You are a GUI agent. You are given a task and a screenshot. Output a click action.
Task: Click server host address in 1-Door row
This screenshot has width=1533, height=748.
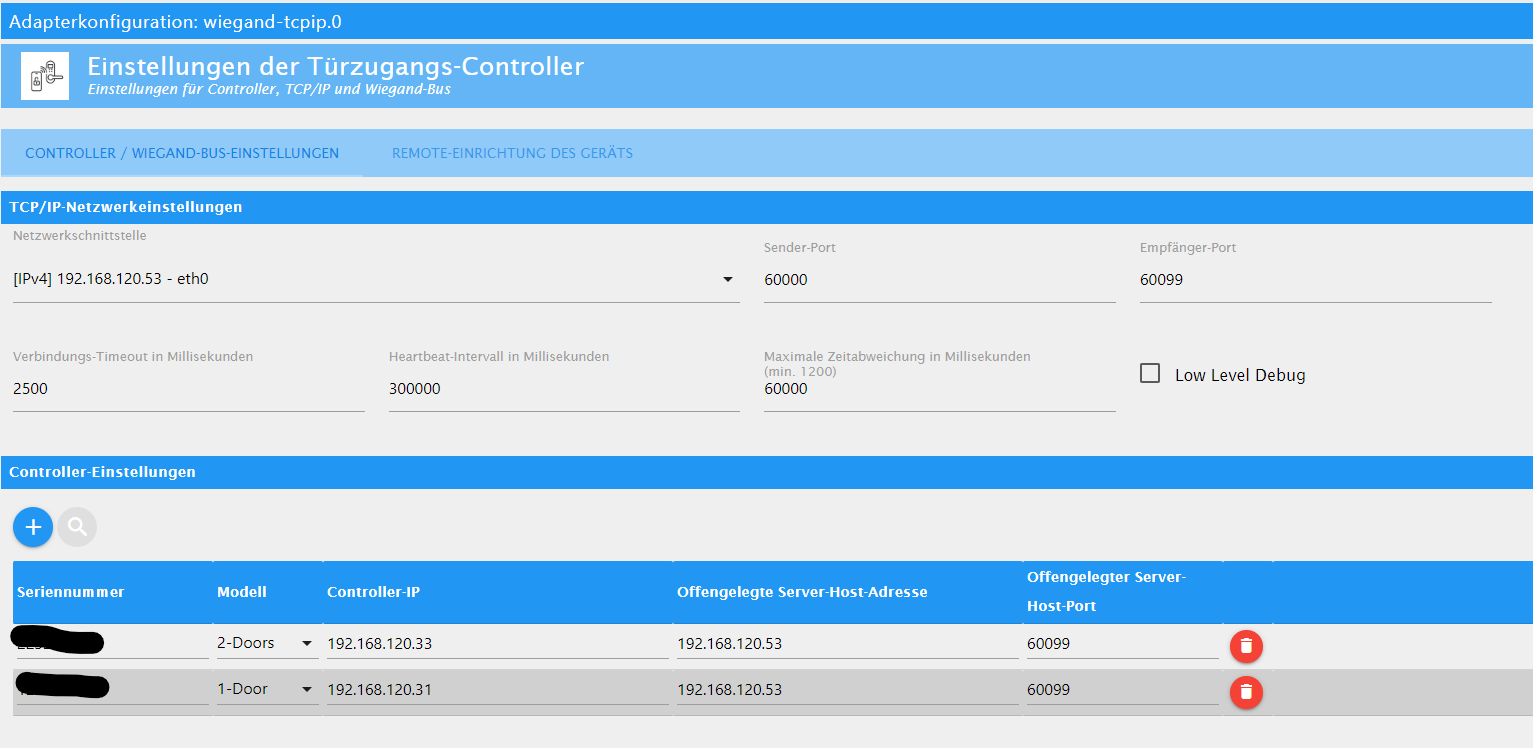(x=848, y=689)
